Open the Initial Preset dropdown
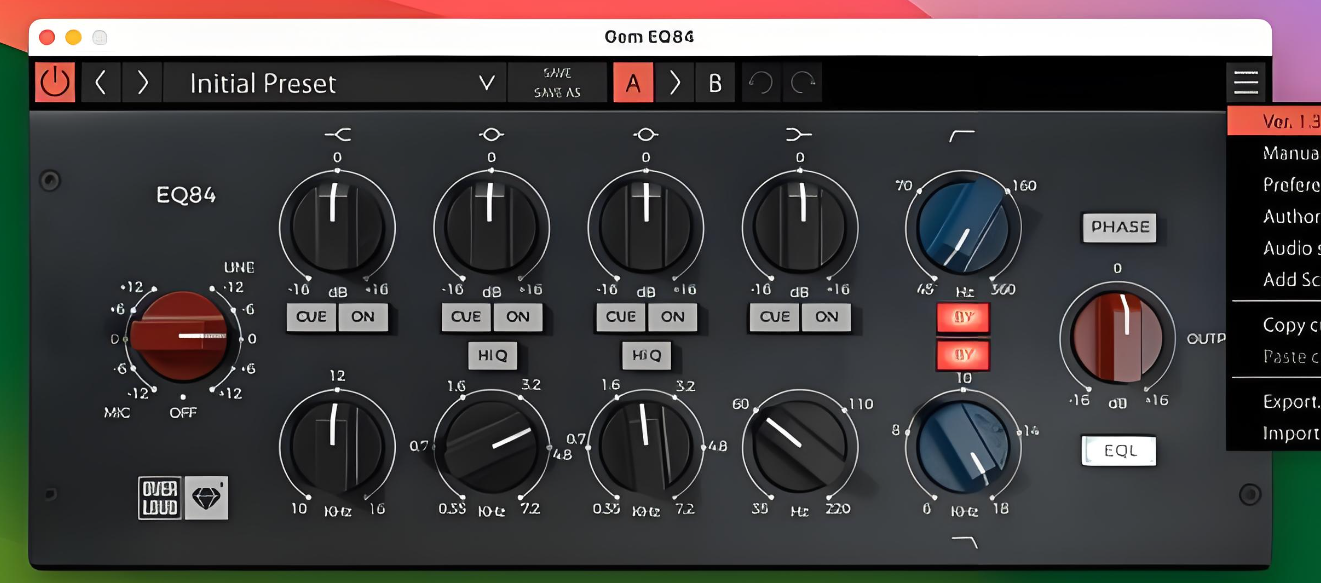Screen dimensions: 1321x583 (x=335, y=82)
